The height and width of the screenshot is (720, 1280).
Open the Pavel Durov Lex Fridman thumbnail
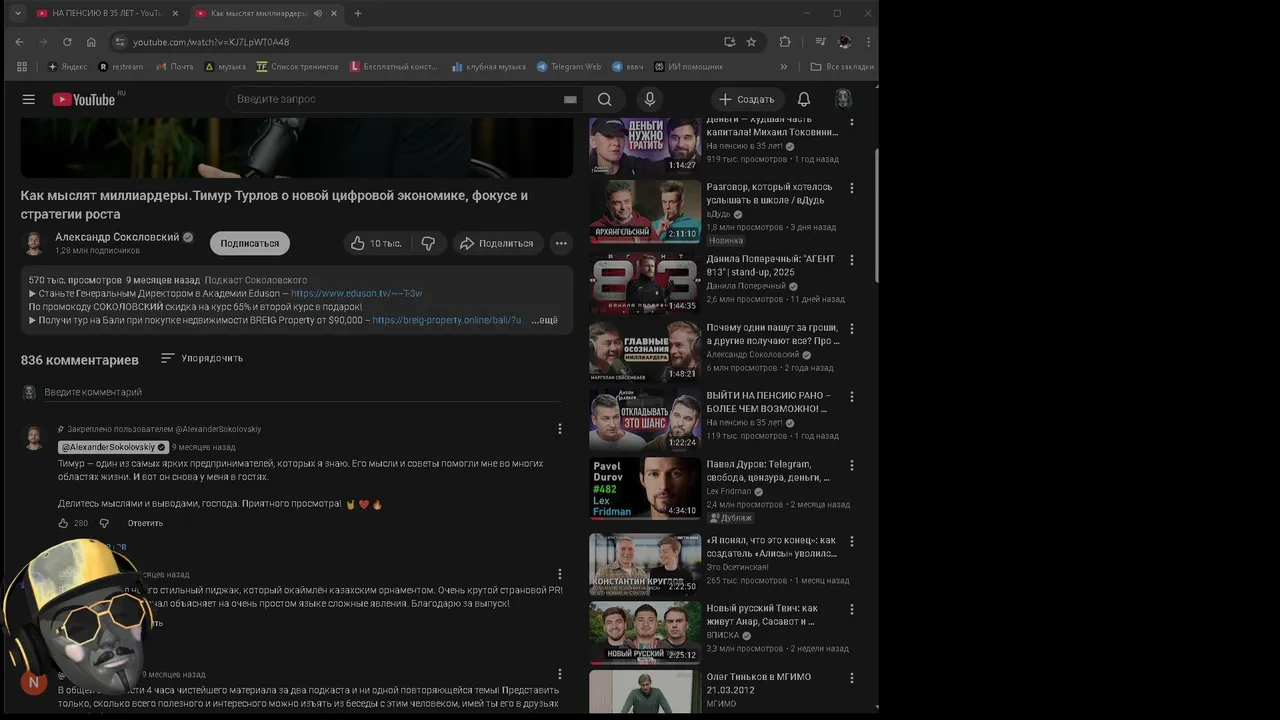(x=645, y=488)
